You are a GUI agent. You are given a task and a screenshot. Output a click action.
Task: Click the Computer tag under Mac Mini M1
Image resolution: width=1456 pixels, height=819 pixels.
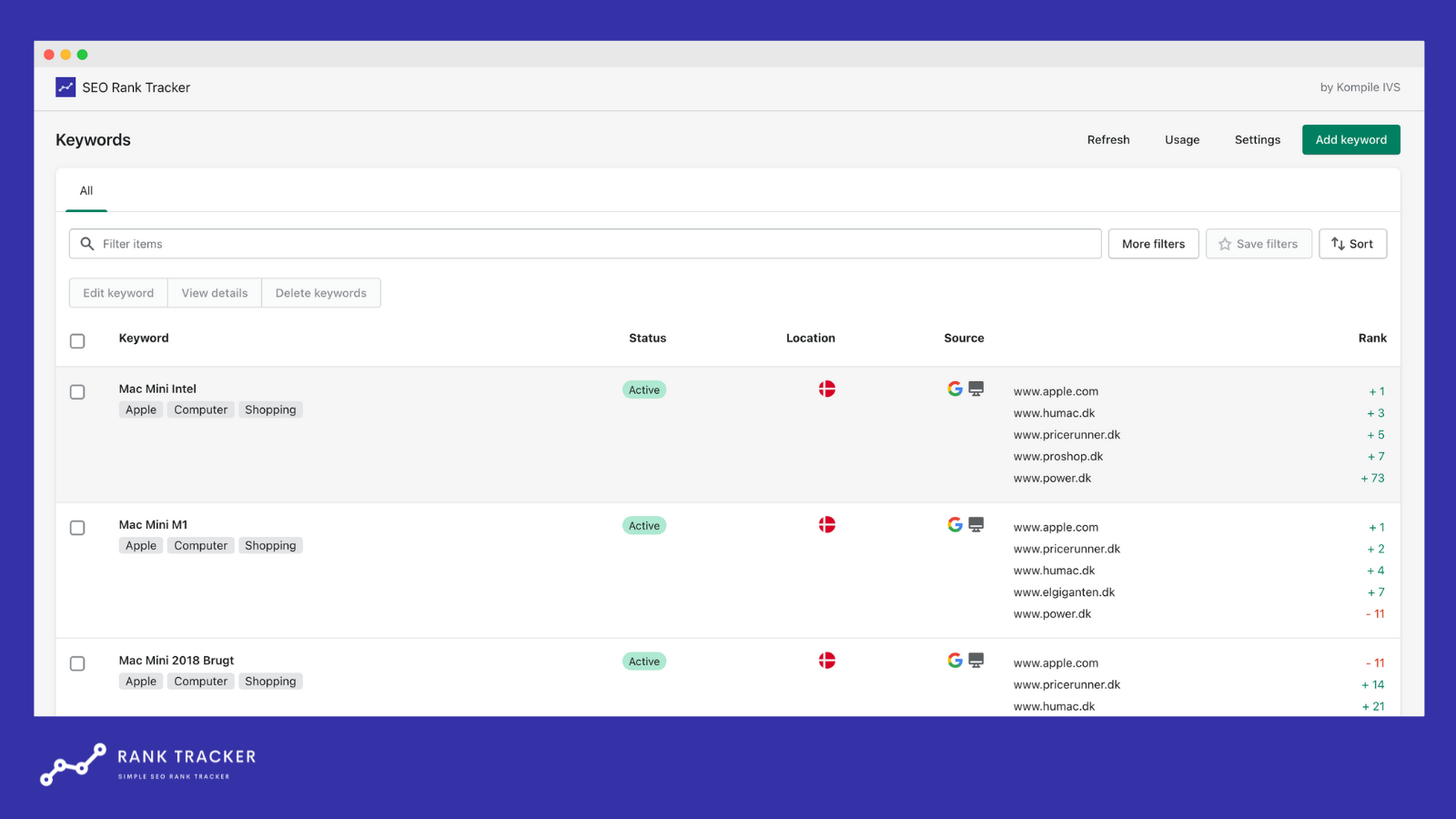[201, 546]
